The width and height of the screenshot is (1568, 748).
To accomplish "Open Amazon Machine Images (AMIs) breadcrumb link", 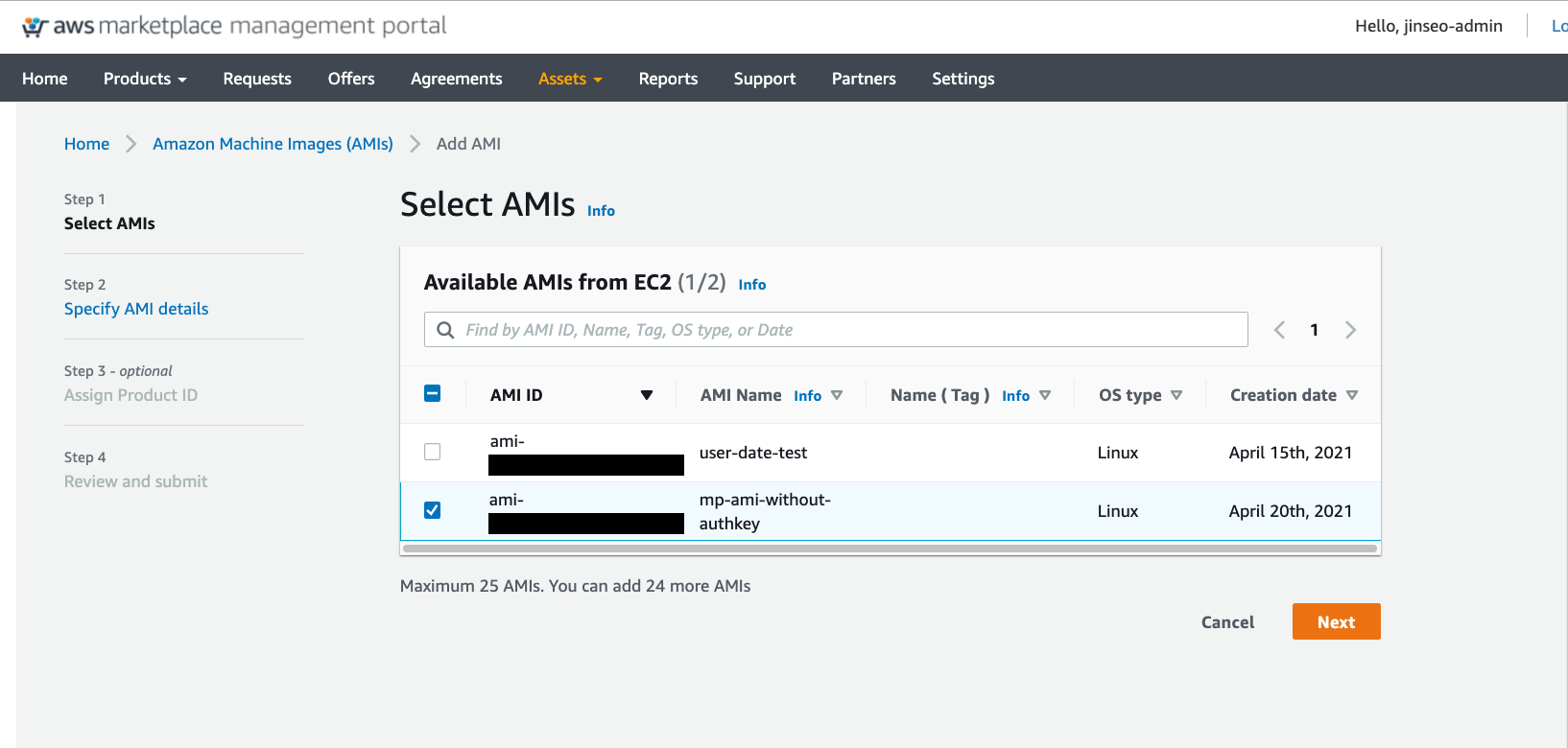I will (x=273, y=144).
